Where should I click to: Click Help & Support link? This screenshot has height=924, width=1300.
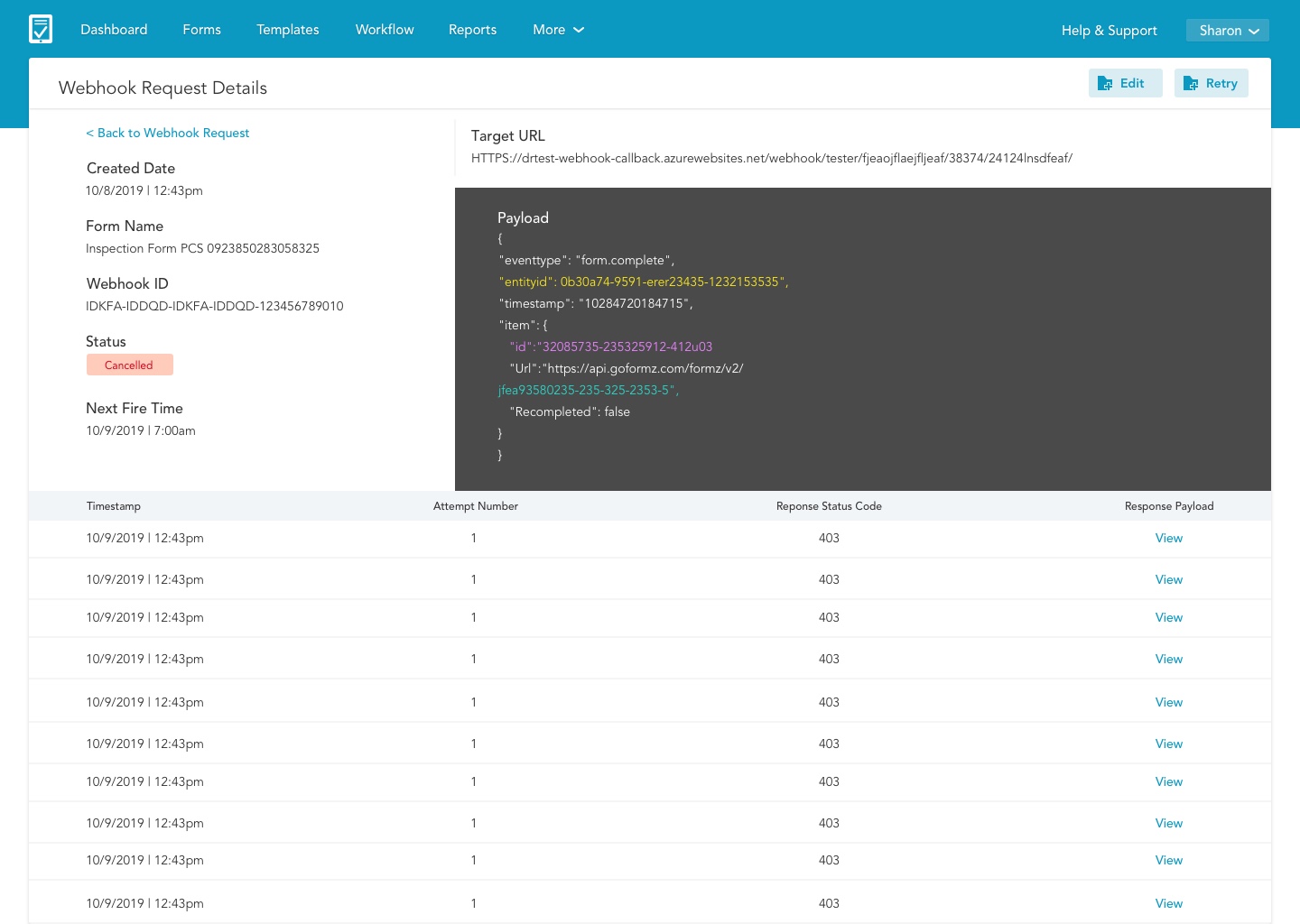(x=1109, y=31)
